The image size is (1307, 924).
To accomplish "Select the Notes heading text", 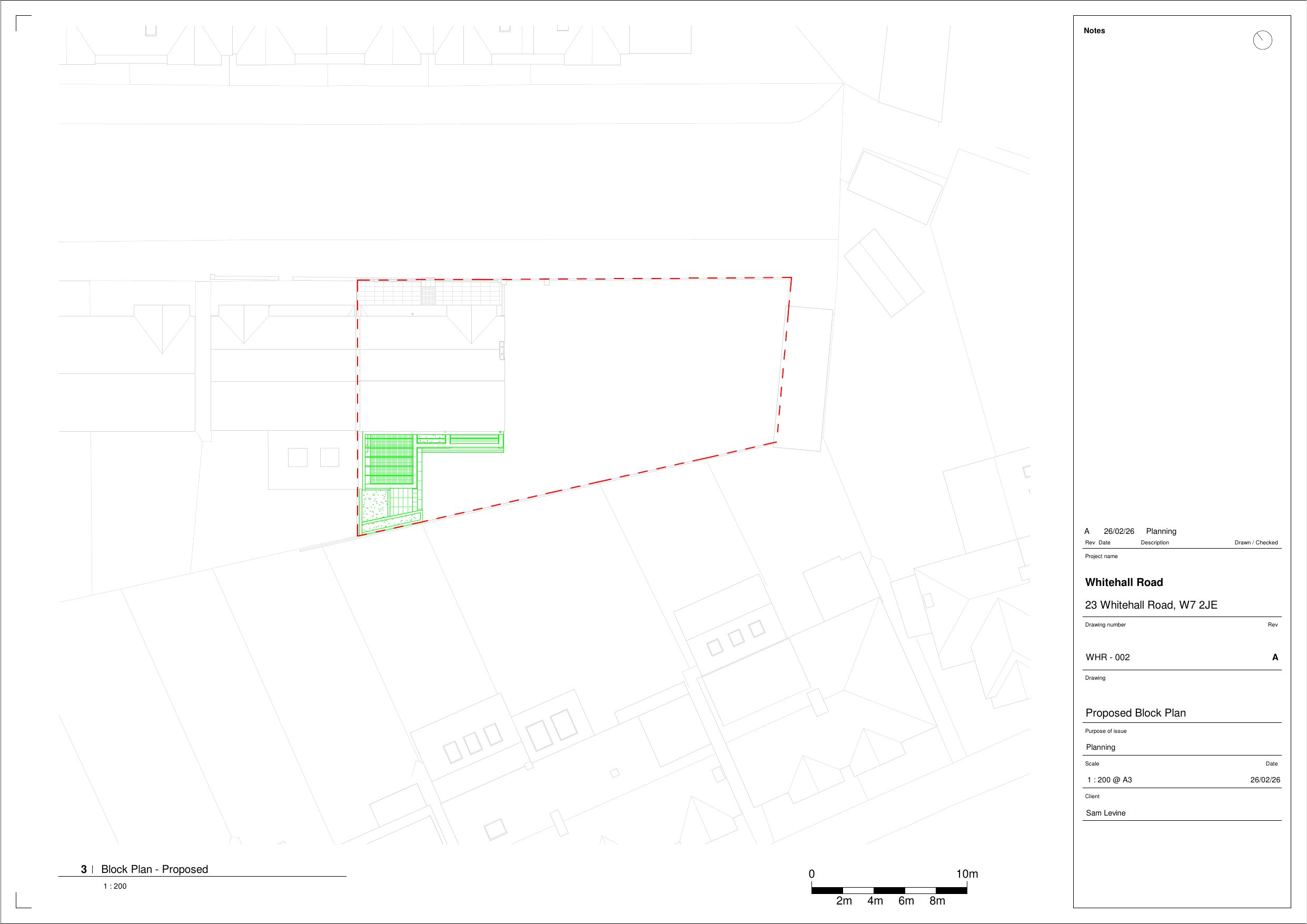I will pyautogui.click(x=1094, y=31).
